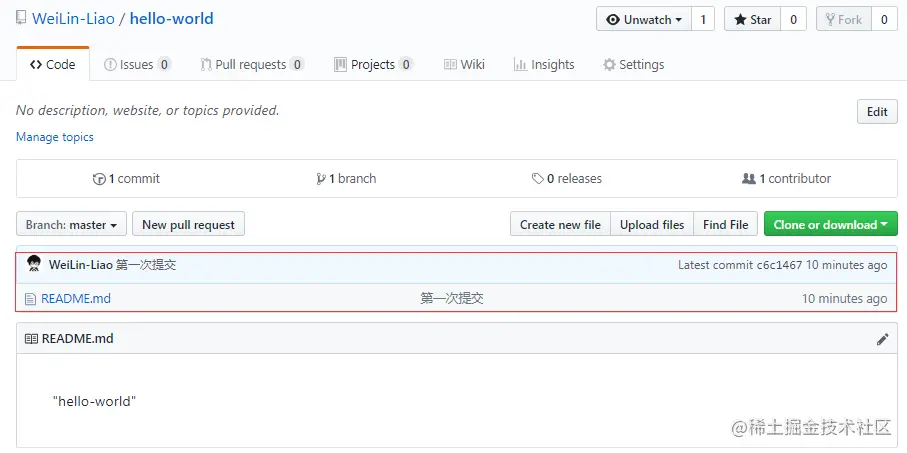This screenshot has width=907, height=453.
Task: Open the WeiLin-Liao owner profile link
Action: tap(73, 19)
